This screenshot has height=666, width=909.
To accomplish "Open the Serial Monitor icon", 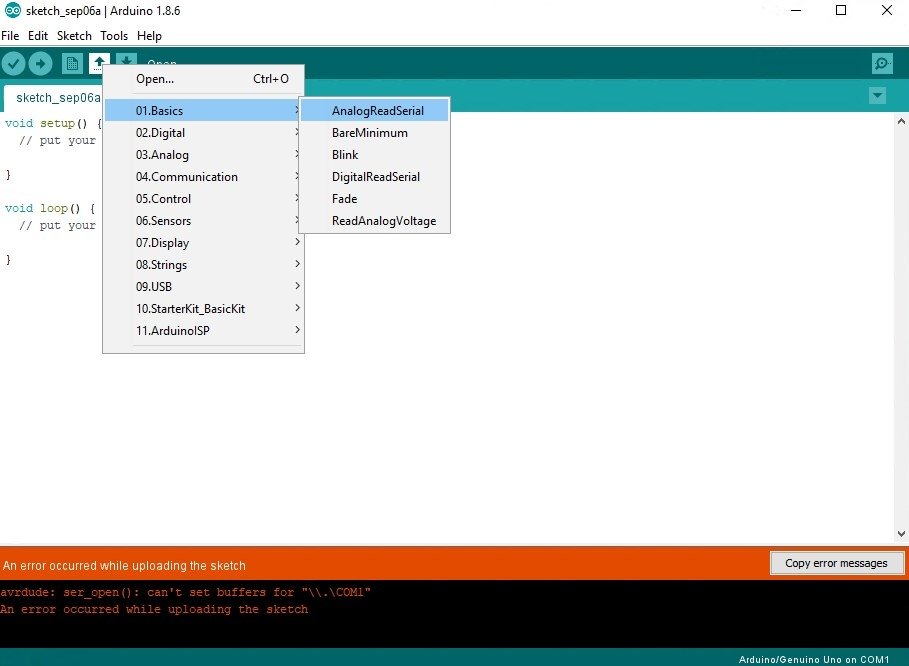I will tap(881, 63).
